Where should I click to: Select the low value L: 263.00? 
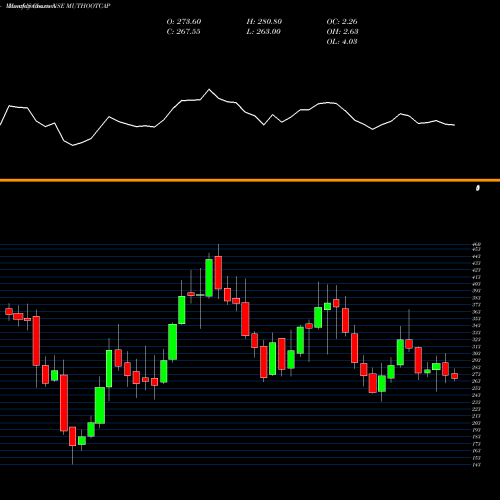[x=263, y=32]
